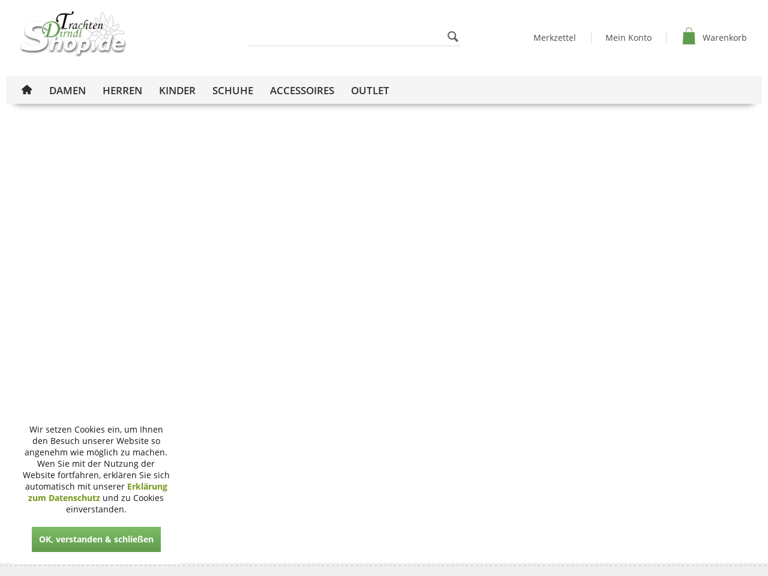The height and width of the screenshot is (576, 768).
Task: Click the green shopping bag icon
Action: point(688,37)
